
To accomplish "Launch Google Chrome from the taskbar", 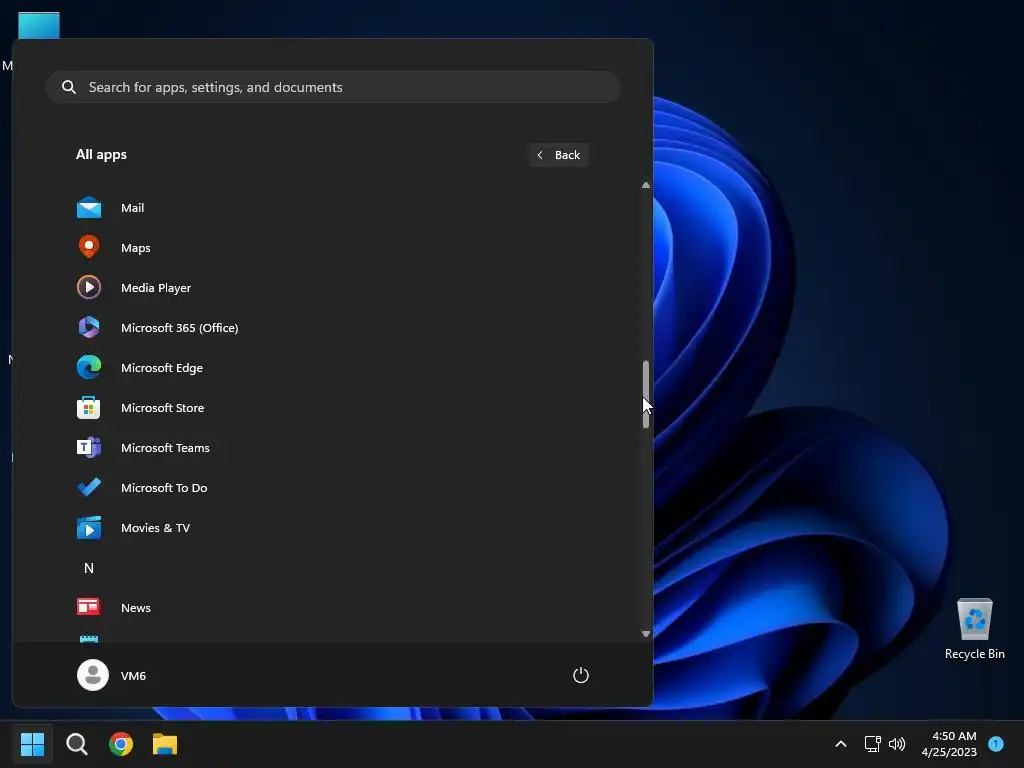I will 121,744.
